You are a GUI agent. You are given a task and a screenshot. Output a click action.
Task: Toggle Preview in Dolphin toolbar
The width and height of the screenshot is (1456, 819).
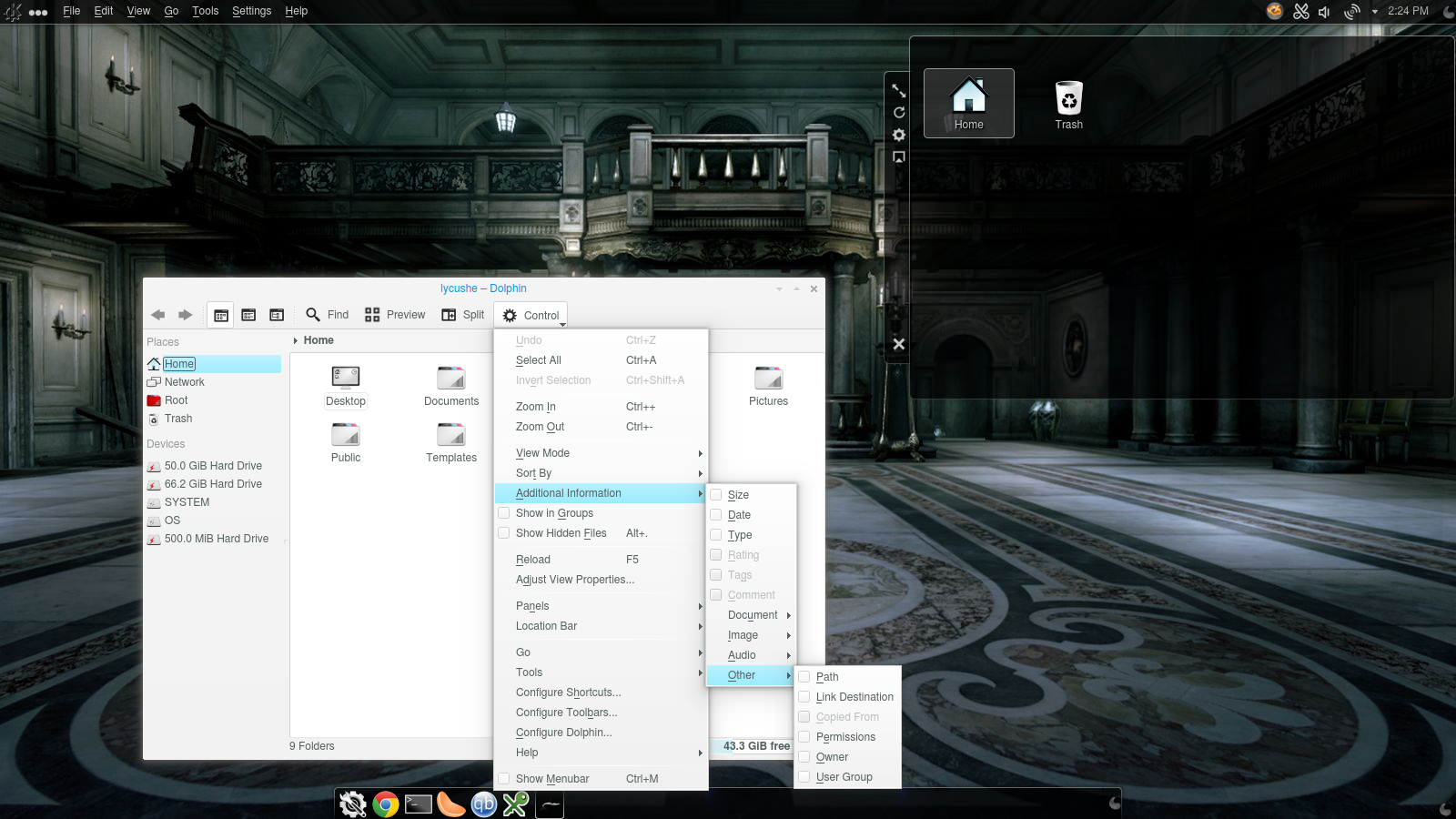click(395, 315)
